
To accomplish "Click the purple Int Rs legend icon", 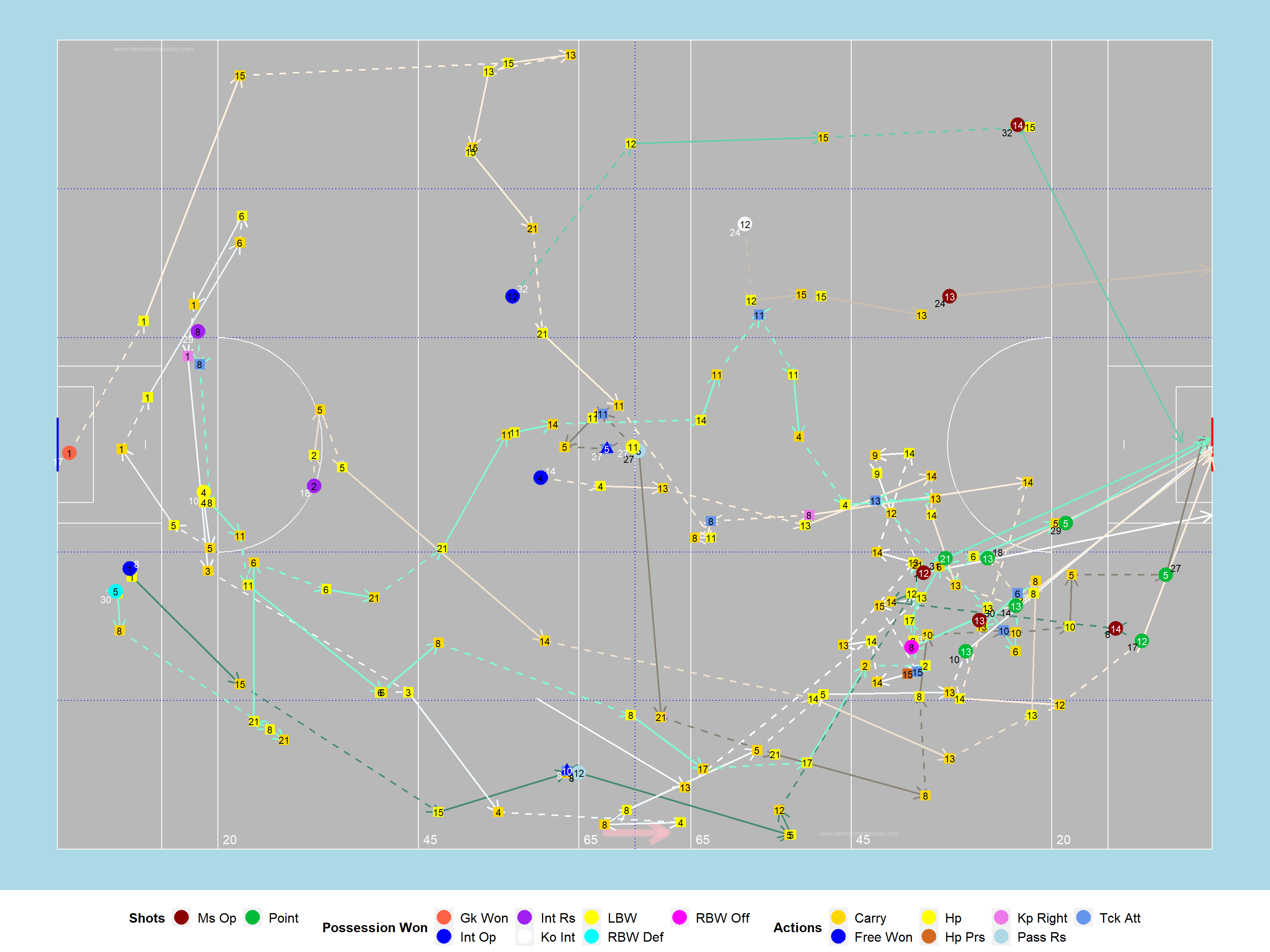I will [x=524, y=917].
